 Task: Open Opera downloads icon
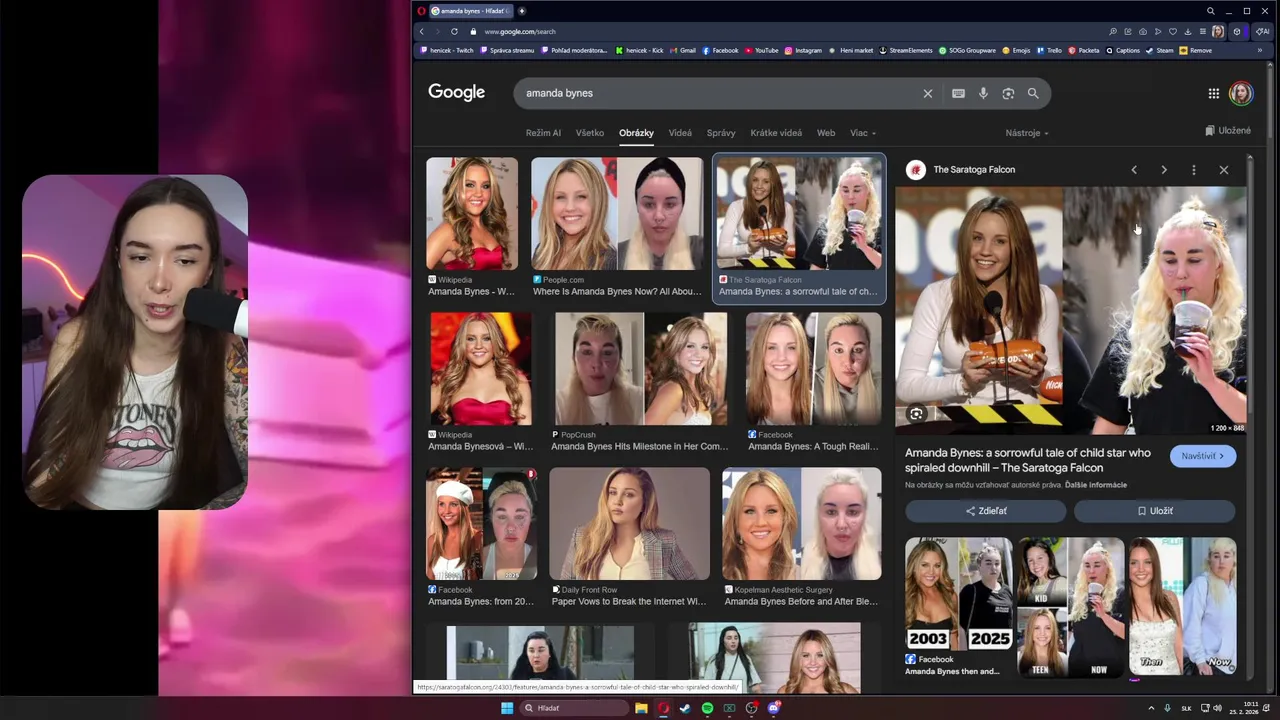[x=1188, y=31]
